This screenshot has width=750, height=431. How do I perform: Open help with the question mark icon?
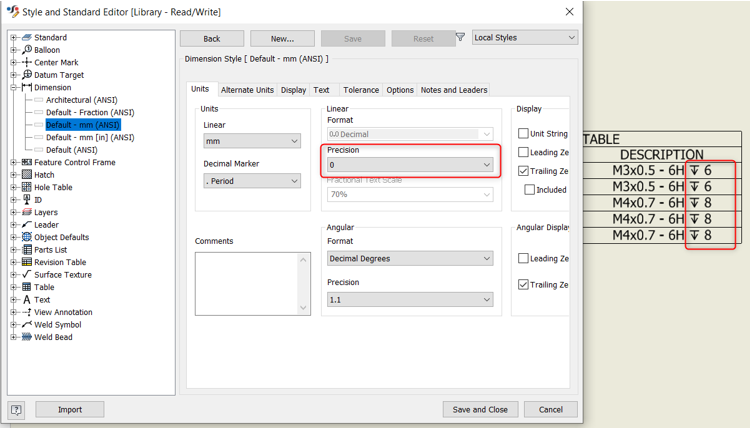[16, 409]
